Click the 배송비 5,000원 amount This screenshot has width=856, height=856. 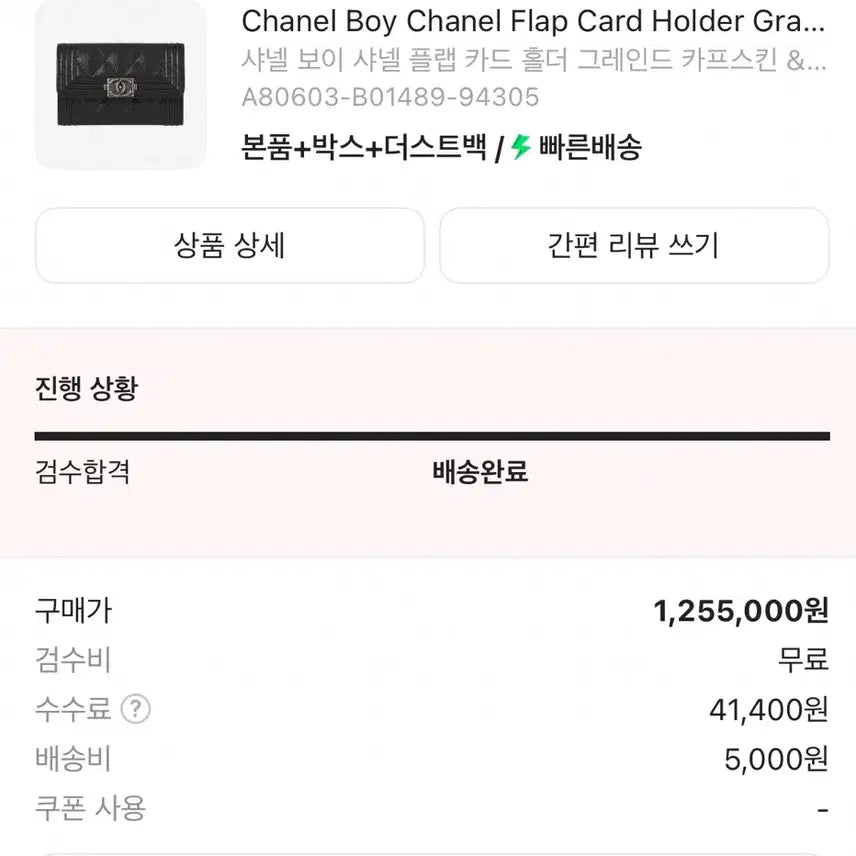[x=777, y=759]
